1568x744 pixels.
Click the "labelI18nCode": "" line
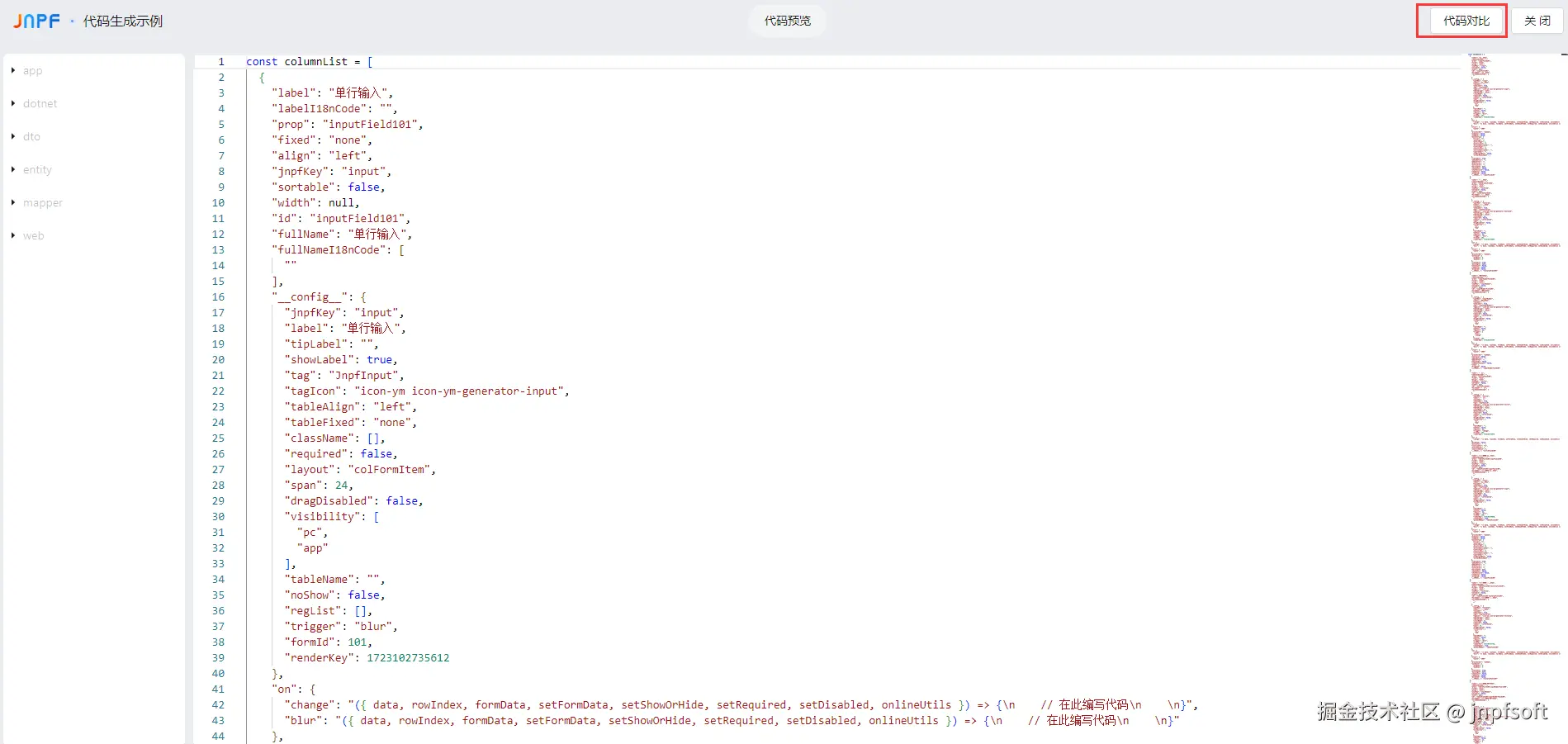(335, 109)
